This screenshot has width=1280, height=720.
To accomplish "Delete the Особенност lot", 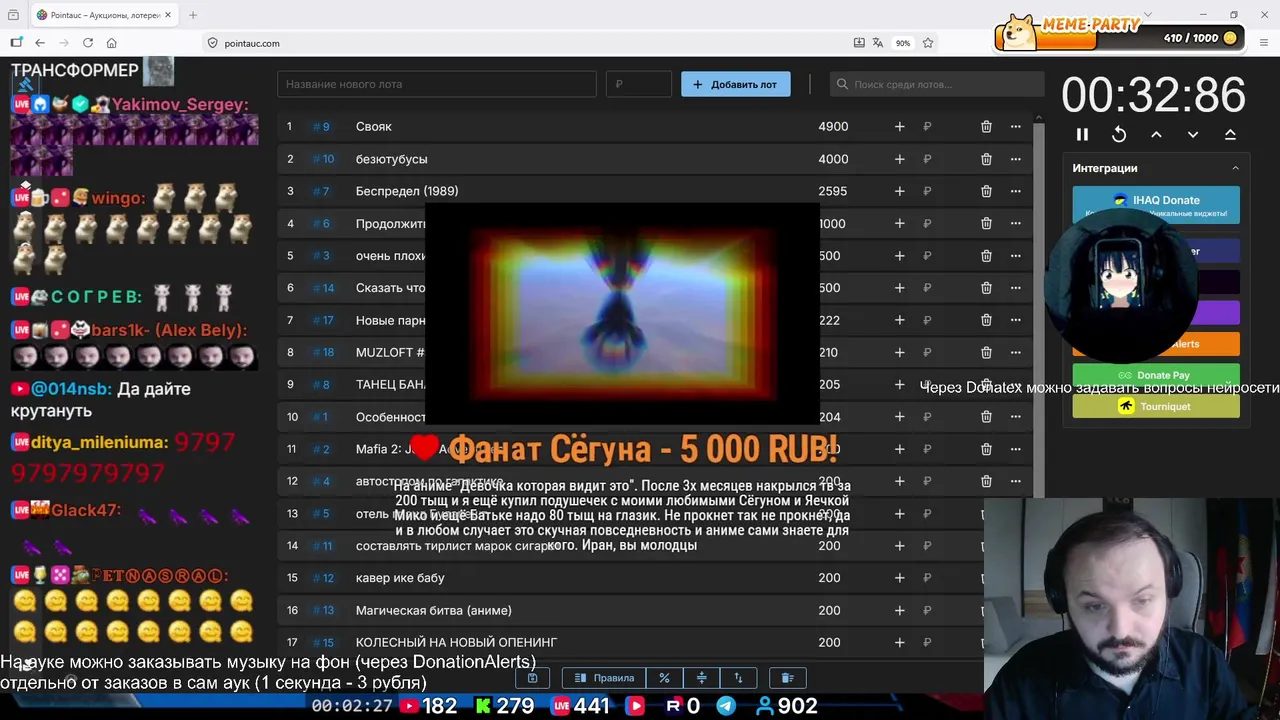I will [986, 417].
